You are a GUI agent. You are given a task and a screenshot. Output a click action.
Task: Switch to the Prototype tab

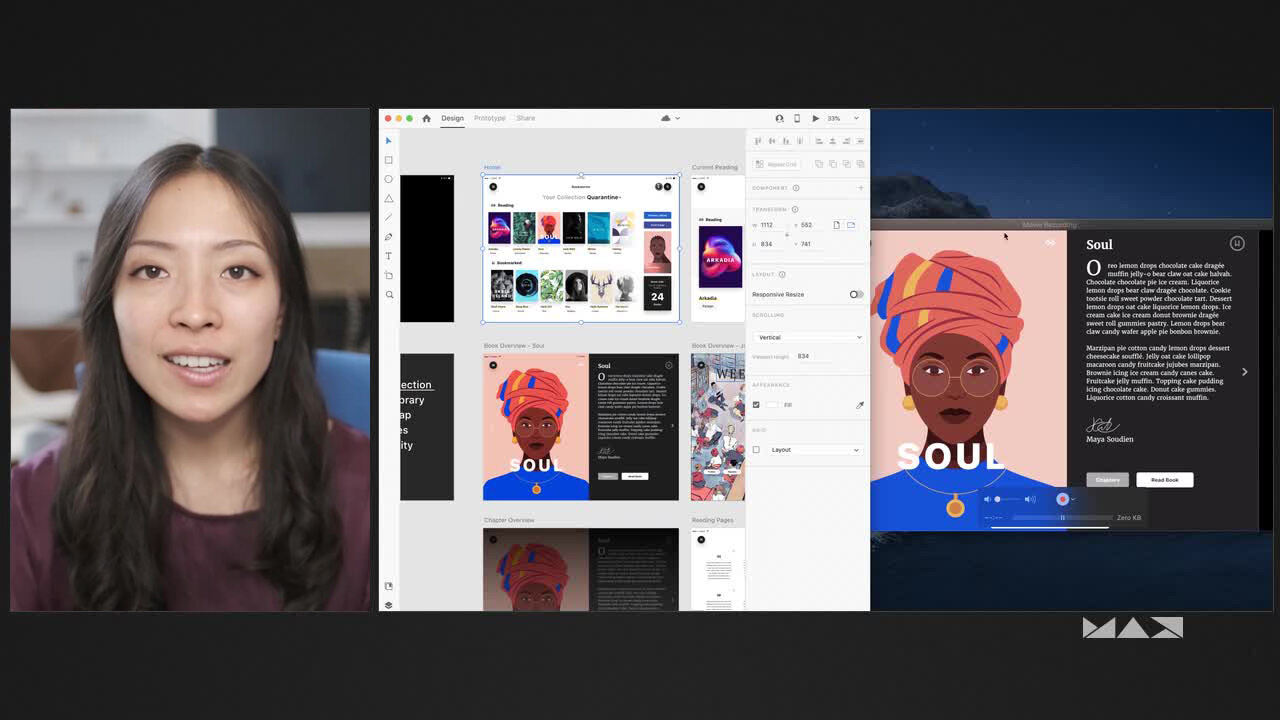[x=489, y=118]
